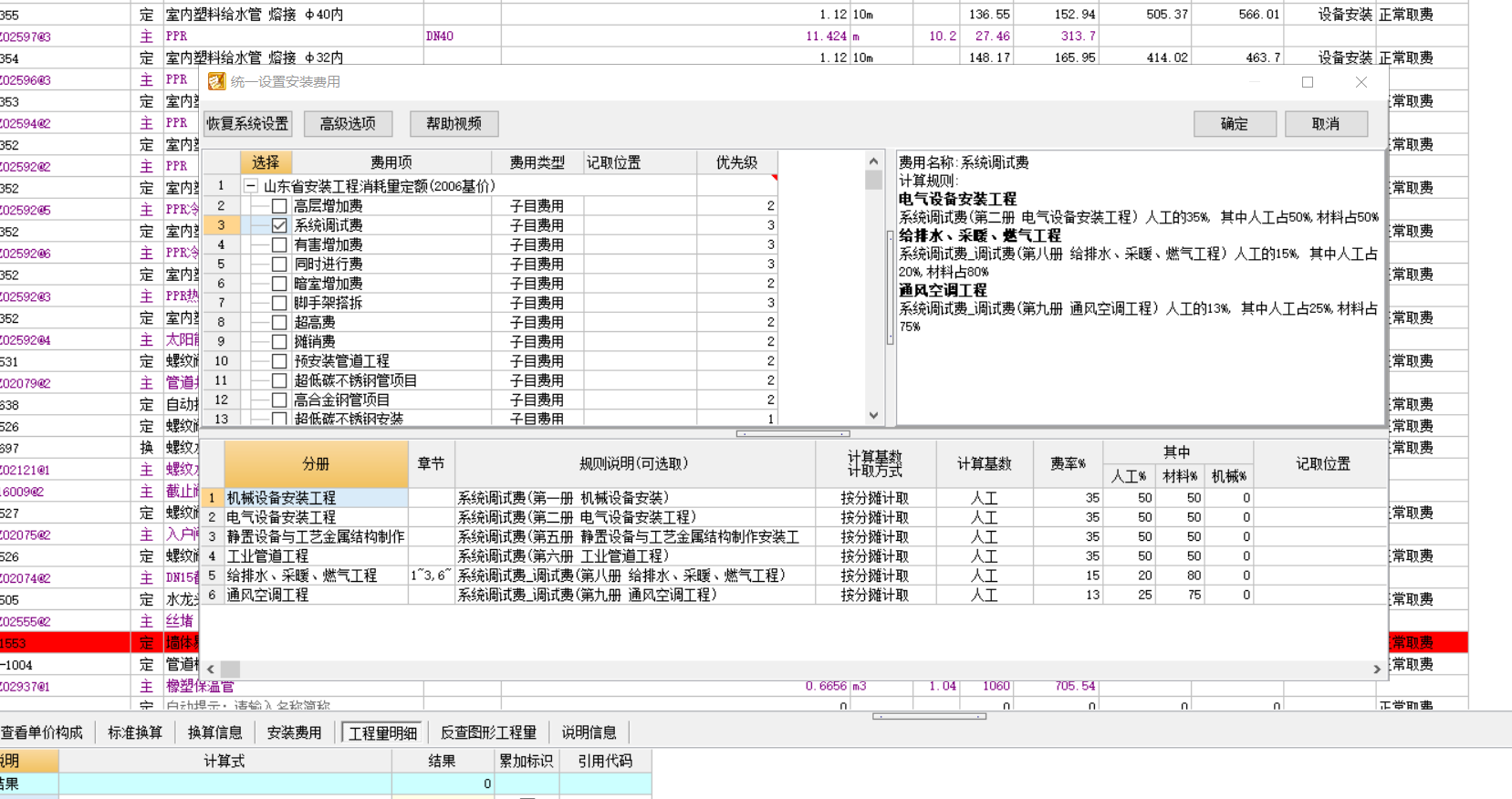Click the horizontal scrollbar left arrow
1512x799 pixels.
point(211,669)
